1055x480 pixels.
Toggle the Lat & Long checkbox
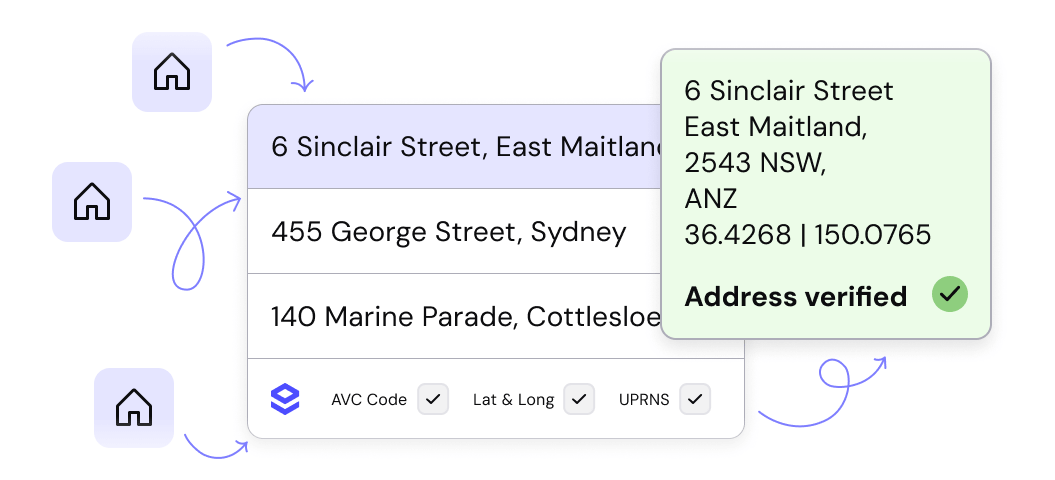(579, 399)
